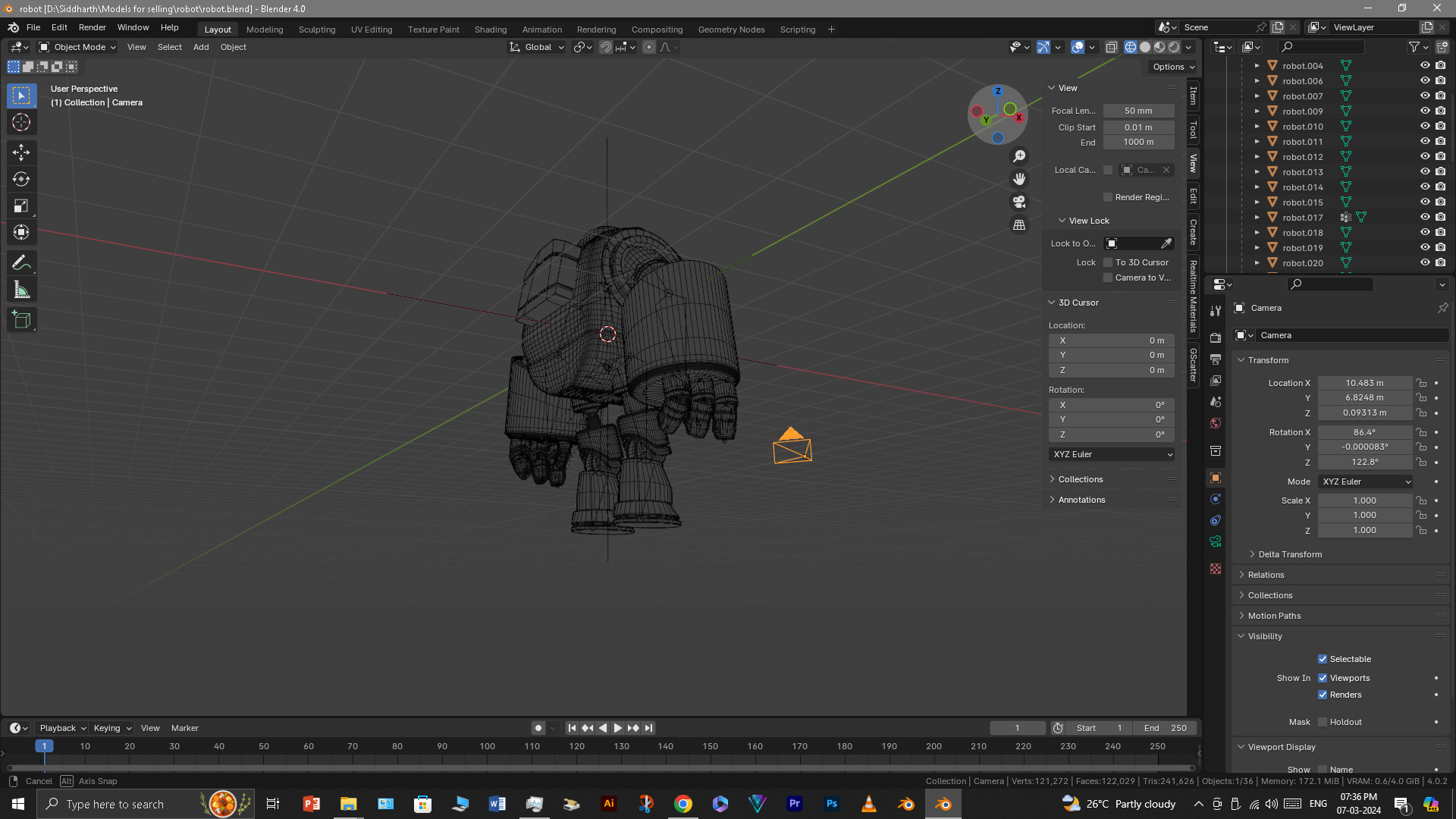Open Google Chrome from taskbar

click(683, 804)
